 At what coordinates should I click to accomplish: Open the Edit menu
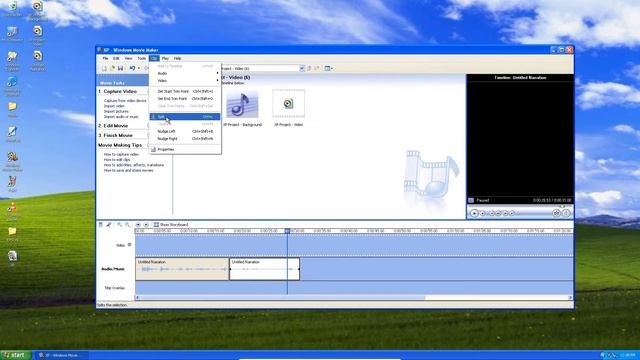tap(116, 58)
